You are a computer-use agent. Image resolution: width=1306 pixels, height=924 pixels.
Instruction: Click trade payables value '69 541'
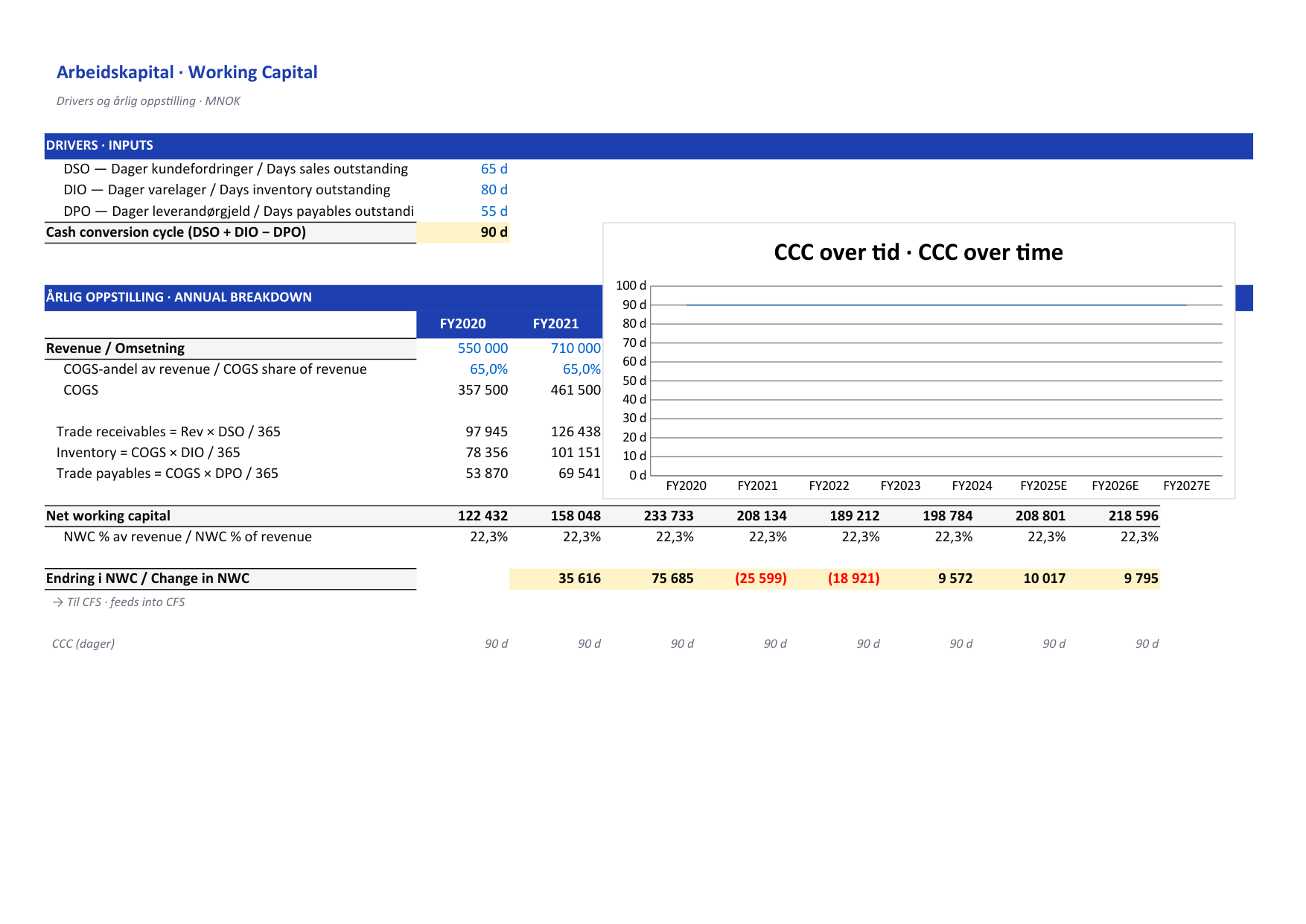[x=579, y=474]
